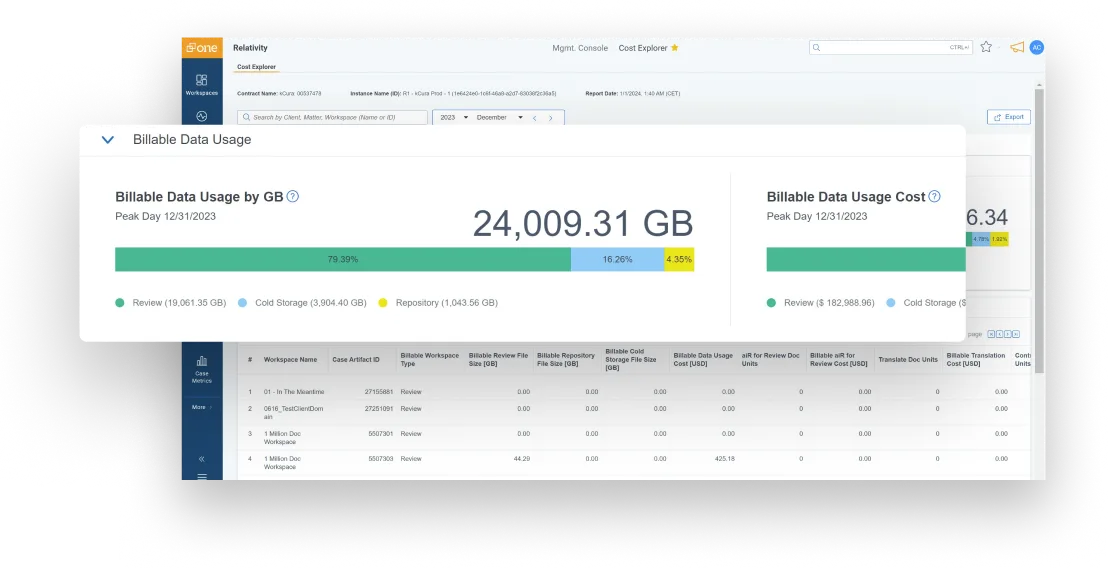Sort by Billable Cold Storage File Size column
1109x569 pixels.
[631, 359]
